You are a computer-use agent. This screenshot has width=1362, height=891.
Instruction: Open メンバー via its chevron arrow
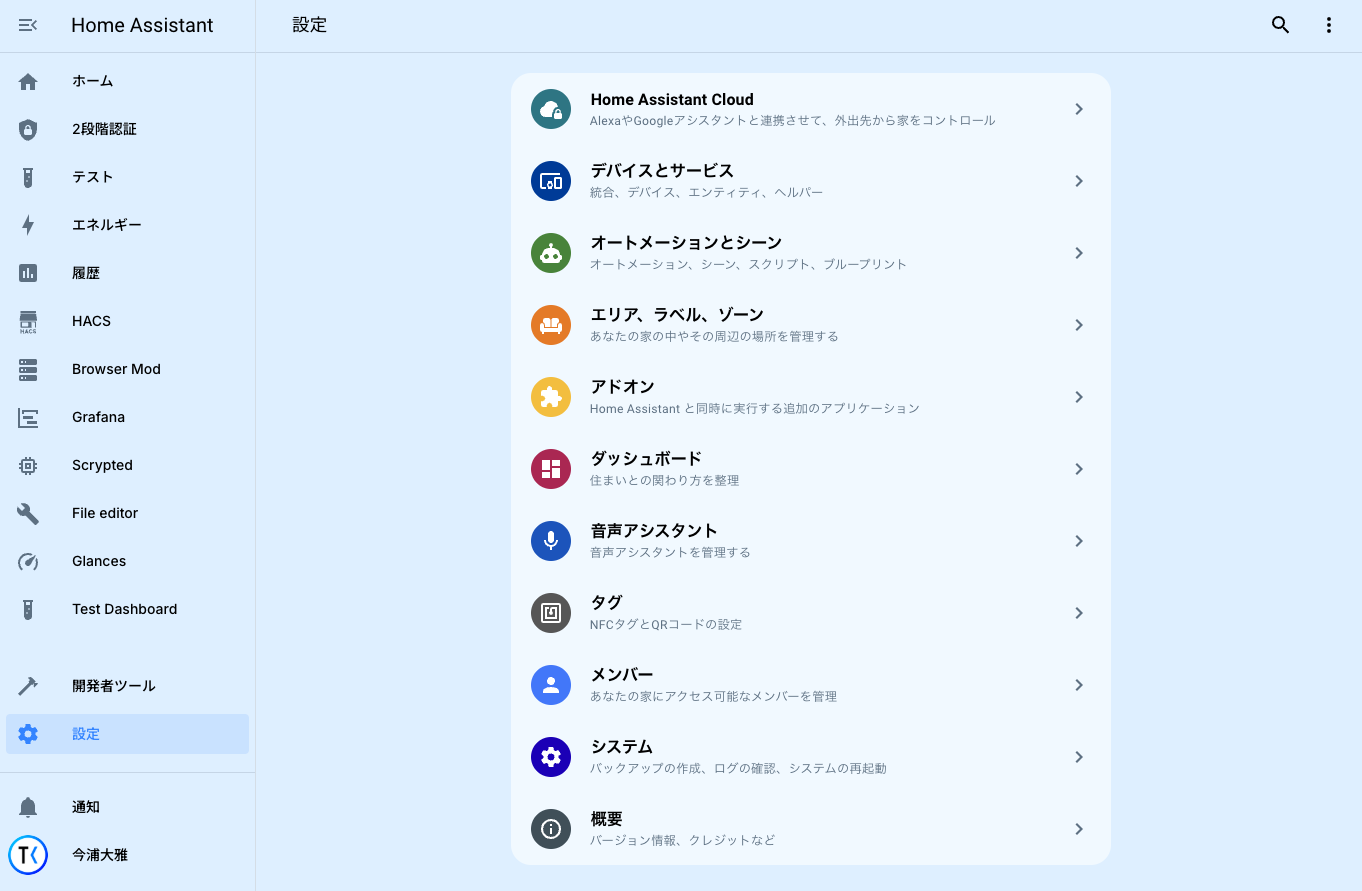[x=1079, y=685]
